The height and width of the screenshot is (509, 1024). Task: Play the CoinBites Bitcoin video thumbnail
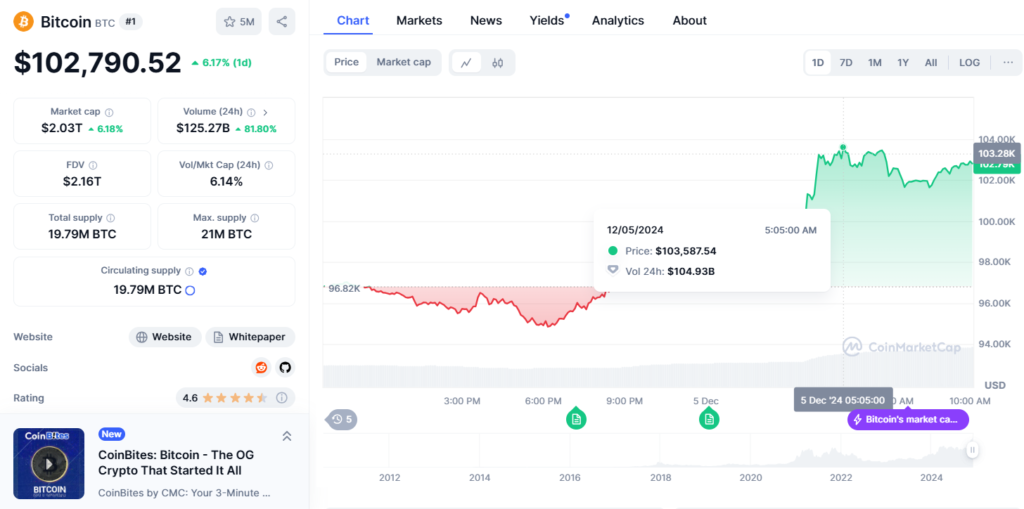pos(49,463)
